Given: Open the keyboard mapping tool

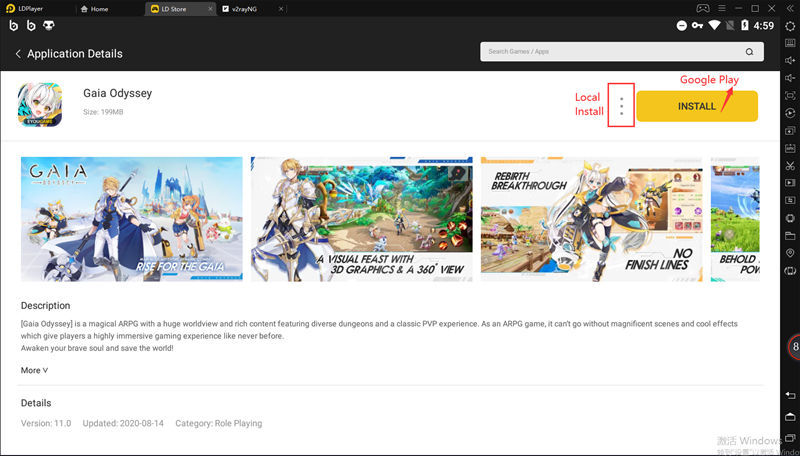Looking at the screenshot, I should click(x=790, y=43).
